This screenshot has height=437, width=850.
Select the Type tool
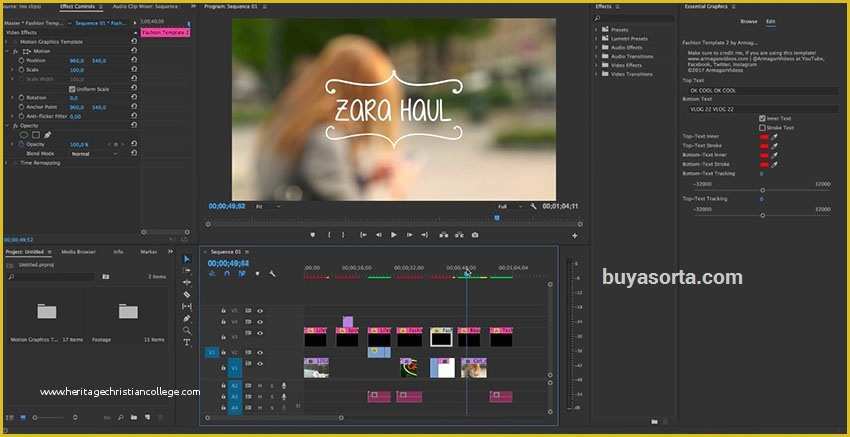tap(187, 342)
